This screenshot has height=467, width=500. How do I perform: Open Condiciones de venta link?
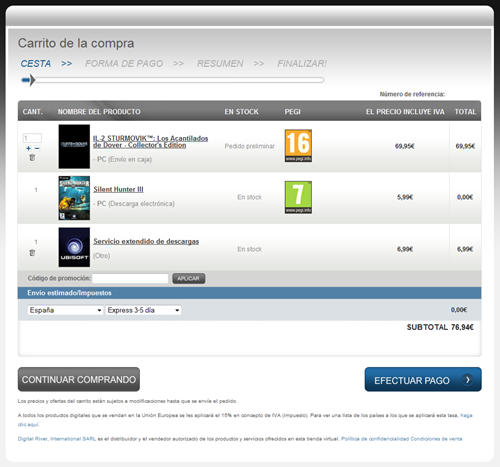(436, 439)
